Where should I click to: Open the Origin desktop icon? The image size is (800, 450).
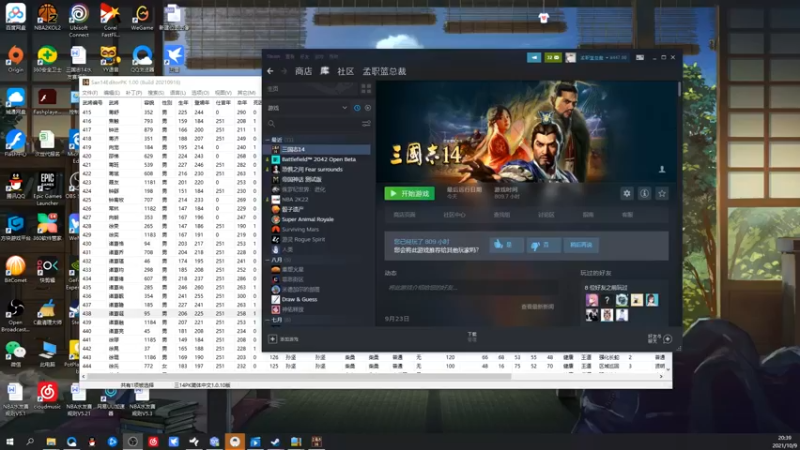[15, 59]
